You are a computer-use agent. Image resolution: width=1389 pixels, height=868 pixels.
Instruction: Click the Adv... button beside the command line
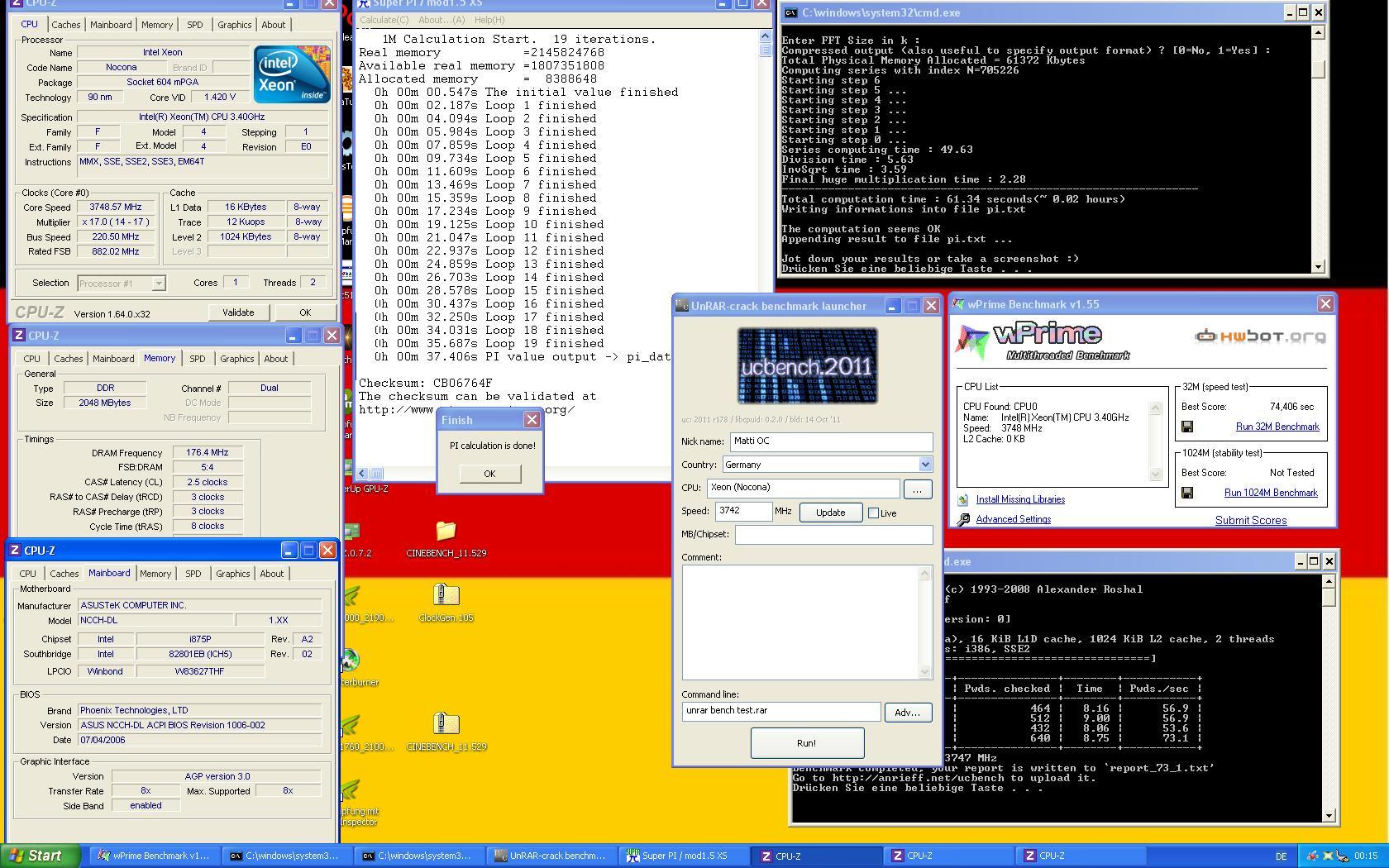908,713
